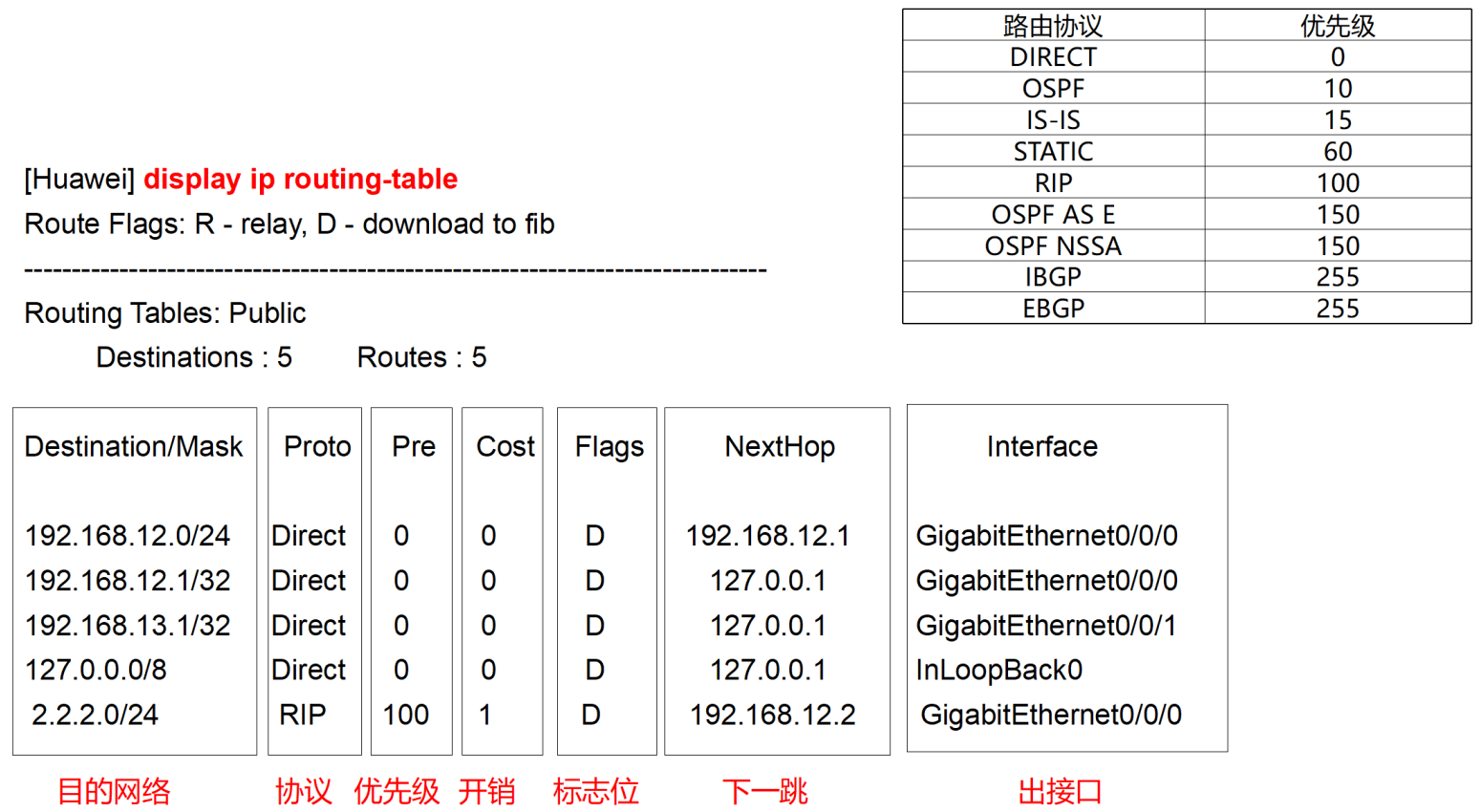Click the 'OSPF' row with priority 10

click(x=1187, y=89)
